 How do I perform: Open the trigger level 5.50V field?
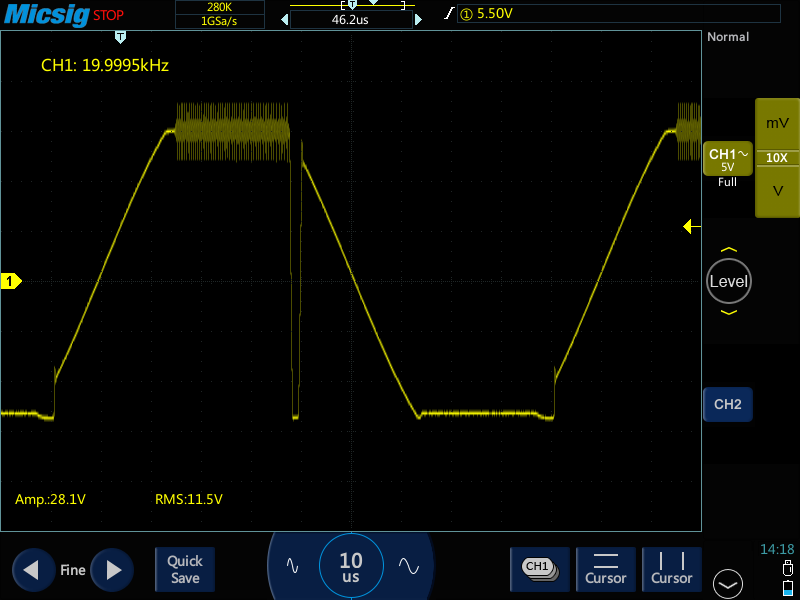pyautogui.click(x=618, y=14)
